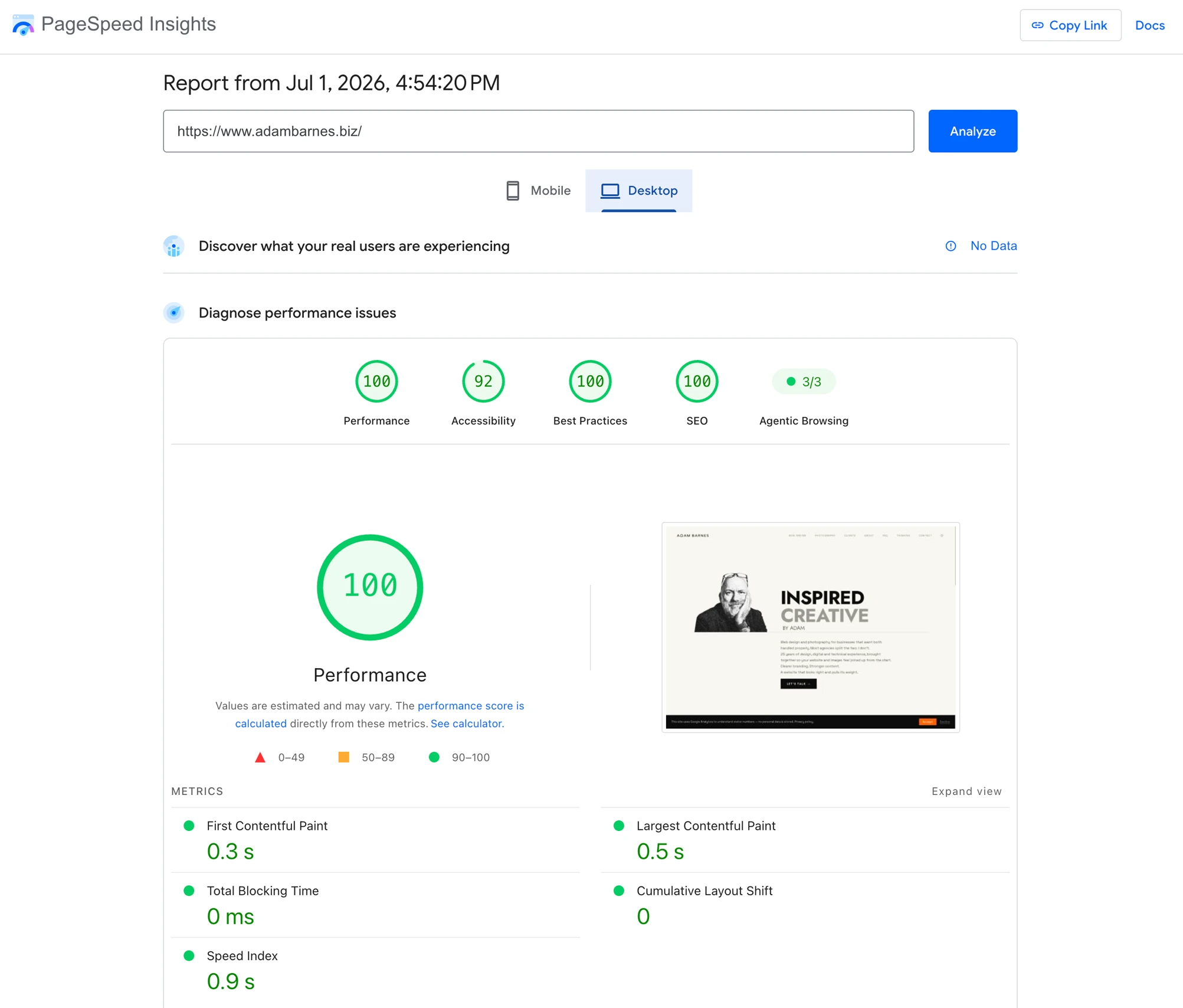Open the Docs link
The height and width of the screenshot is (1008, 1183).
[x=1149, y=25]
